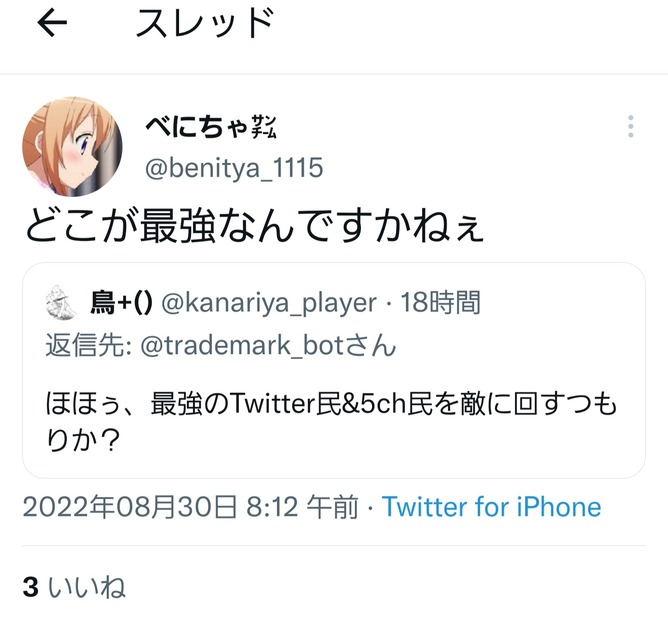Screen dimensions: 668x619
Task: Click the 18時間 timestamp in quote
Action: point(441,302)
